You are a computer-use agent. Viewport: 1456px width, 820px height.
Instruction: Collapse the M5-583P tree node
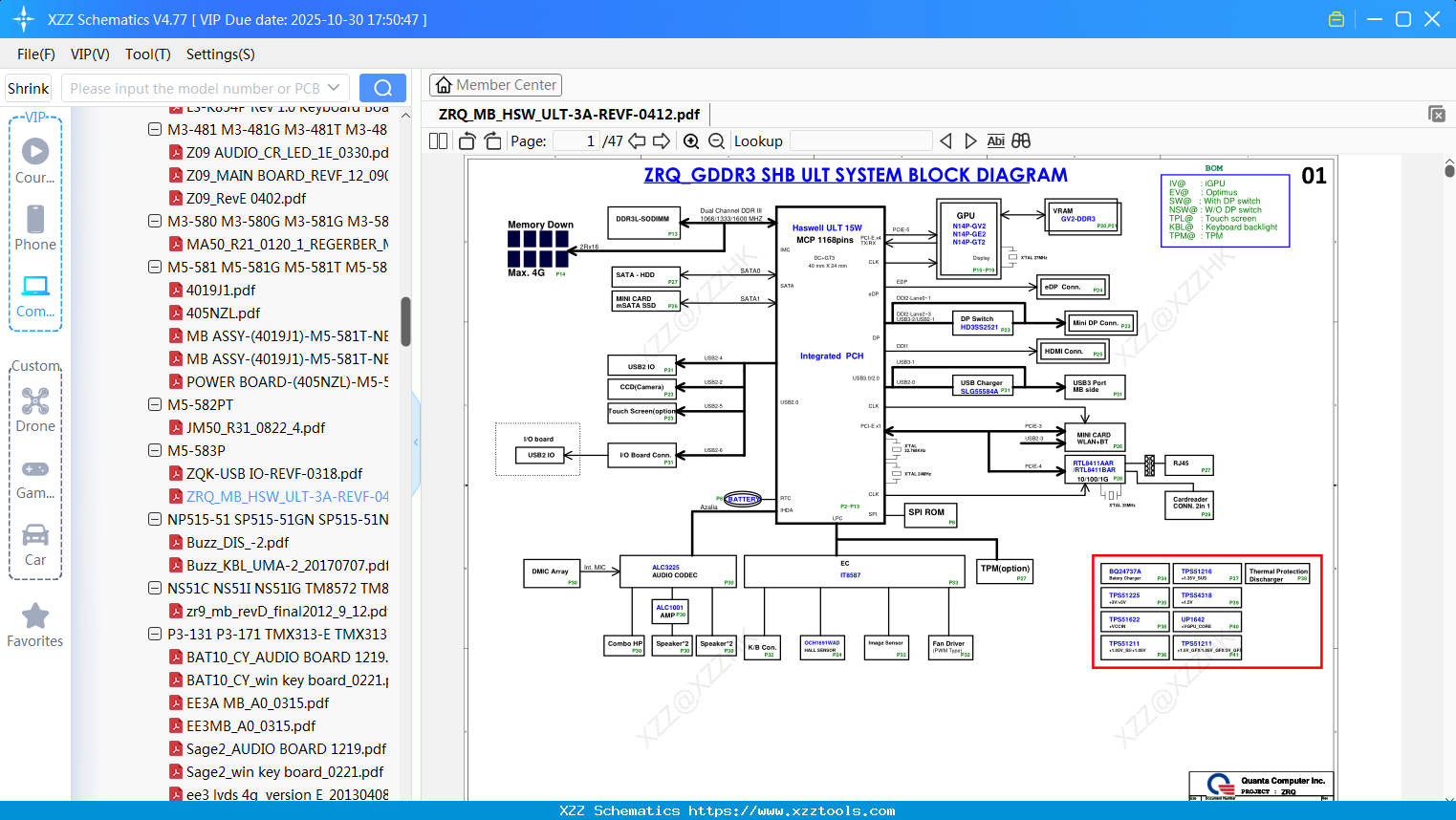click(155, 450)
